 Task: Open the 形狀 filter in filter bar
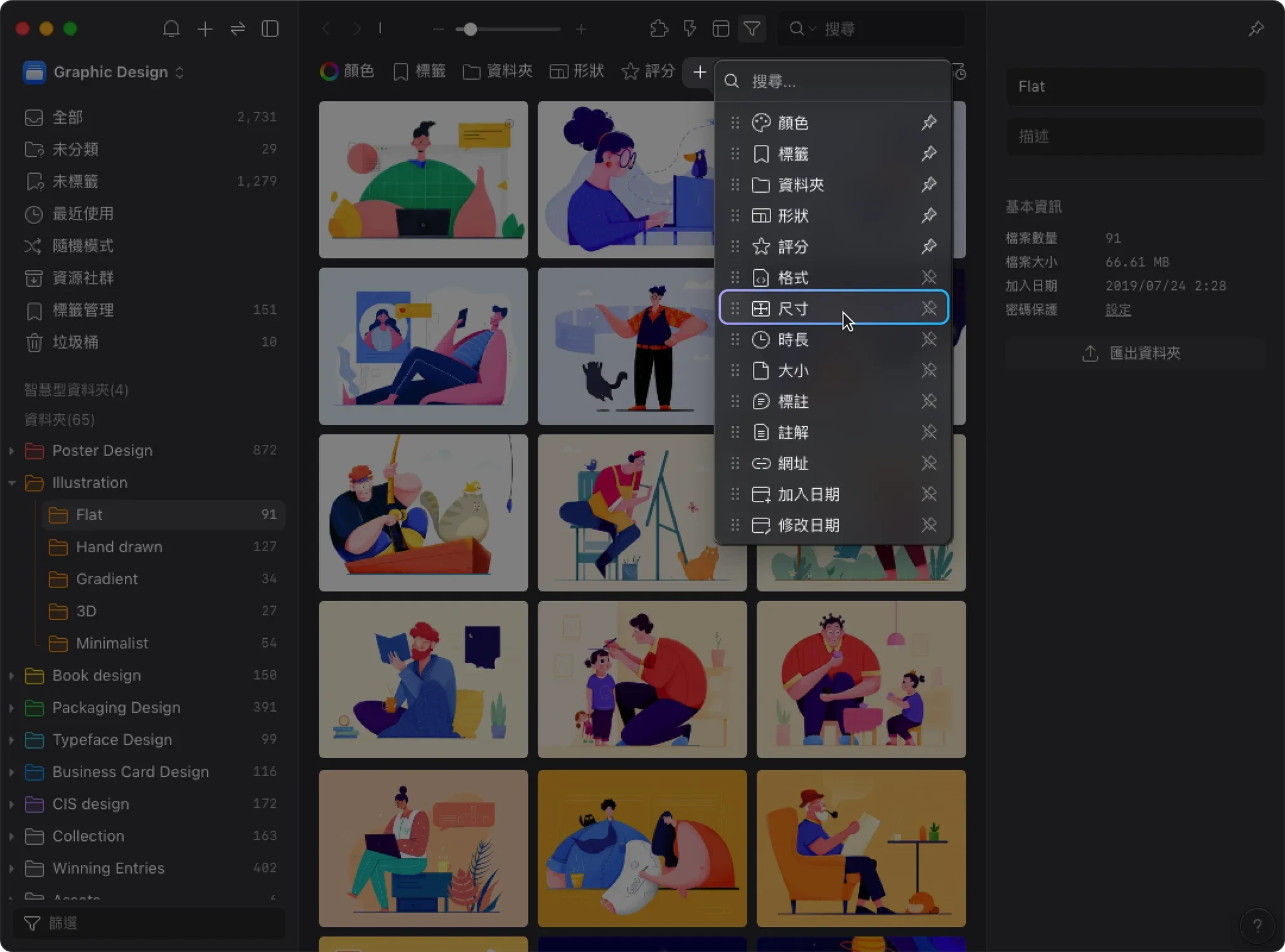coord(577,72)
